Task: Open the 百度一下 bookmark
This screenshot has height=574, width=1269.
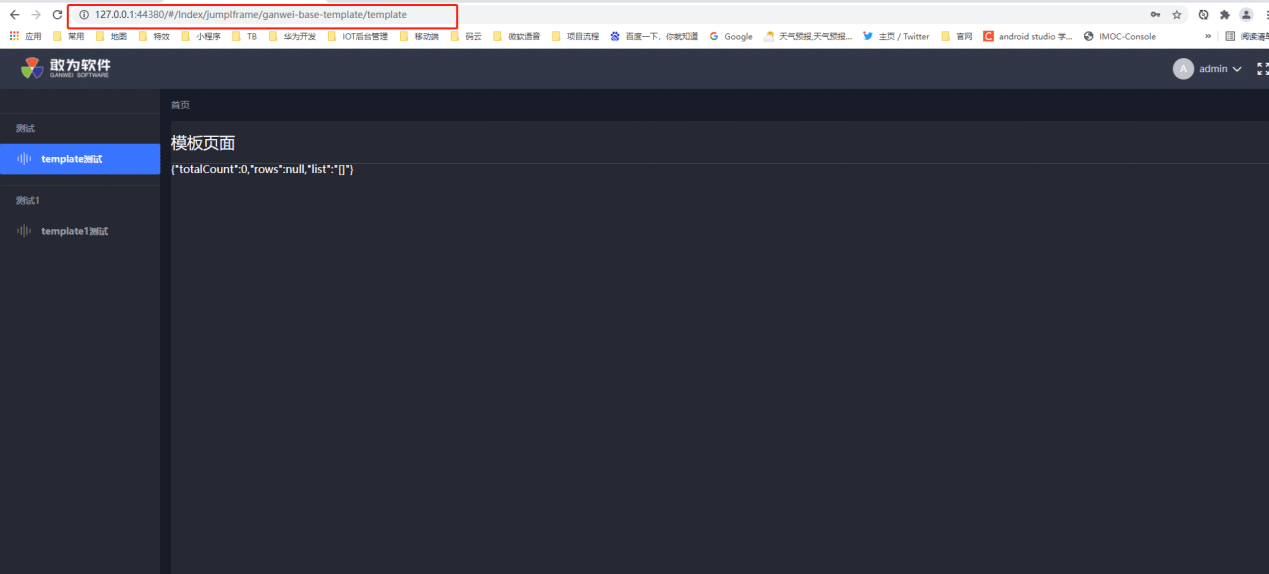Action: tap(654, 36)
